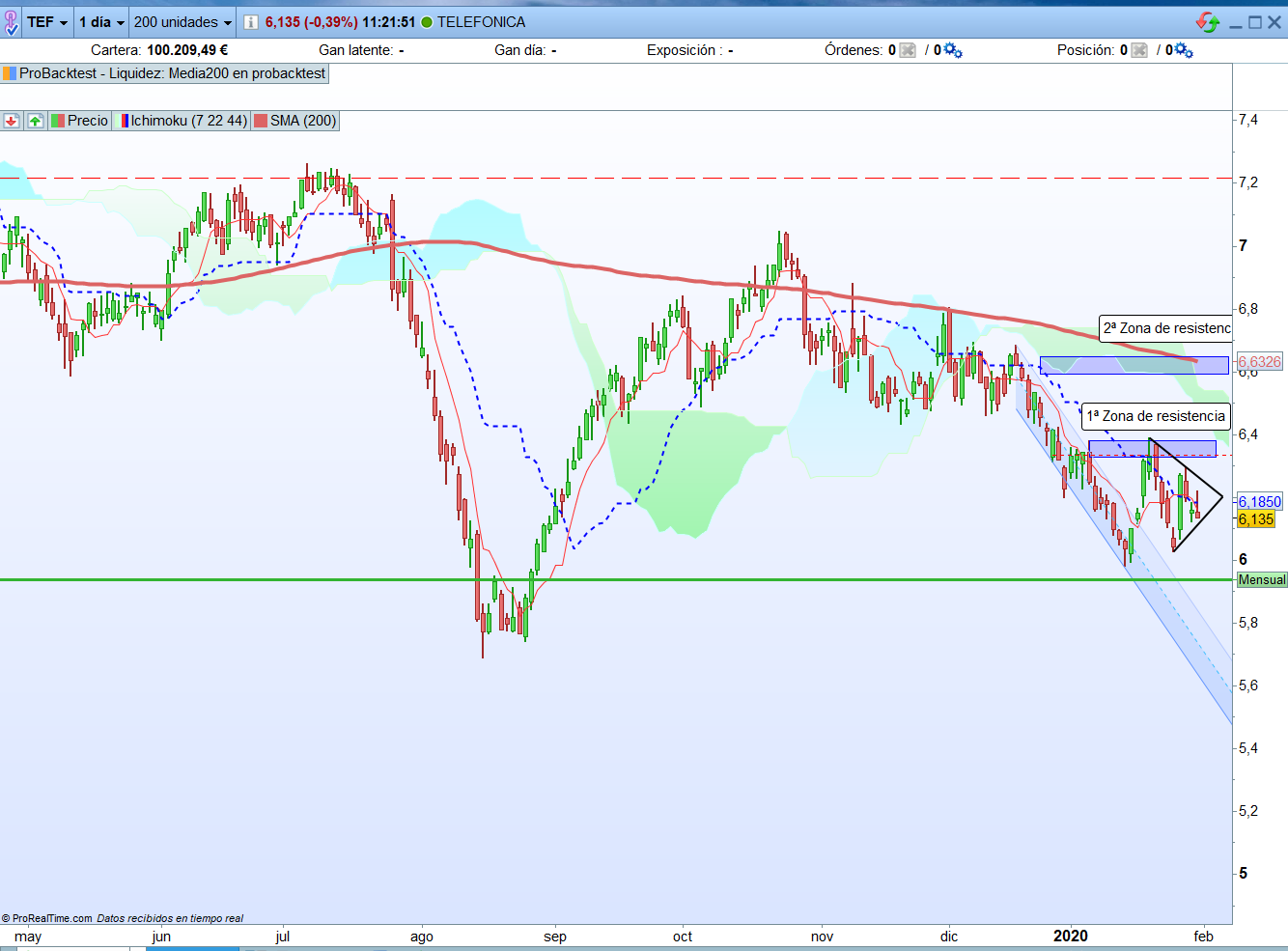The image size is (1288, 951).
Task: Select the '2ª Zona de resistencia' annotation
Action: pos(1165,328)
